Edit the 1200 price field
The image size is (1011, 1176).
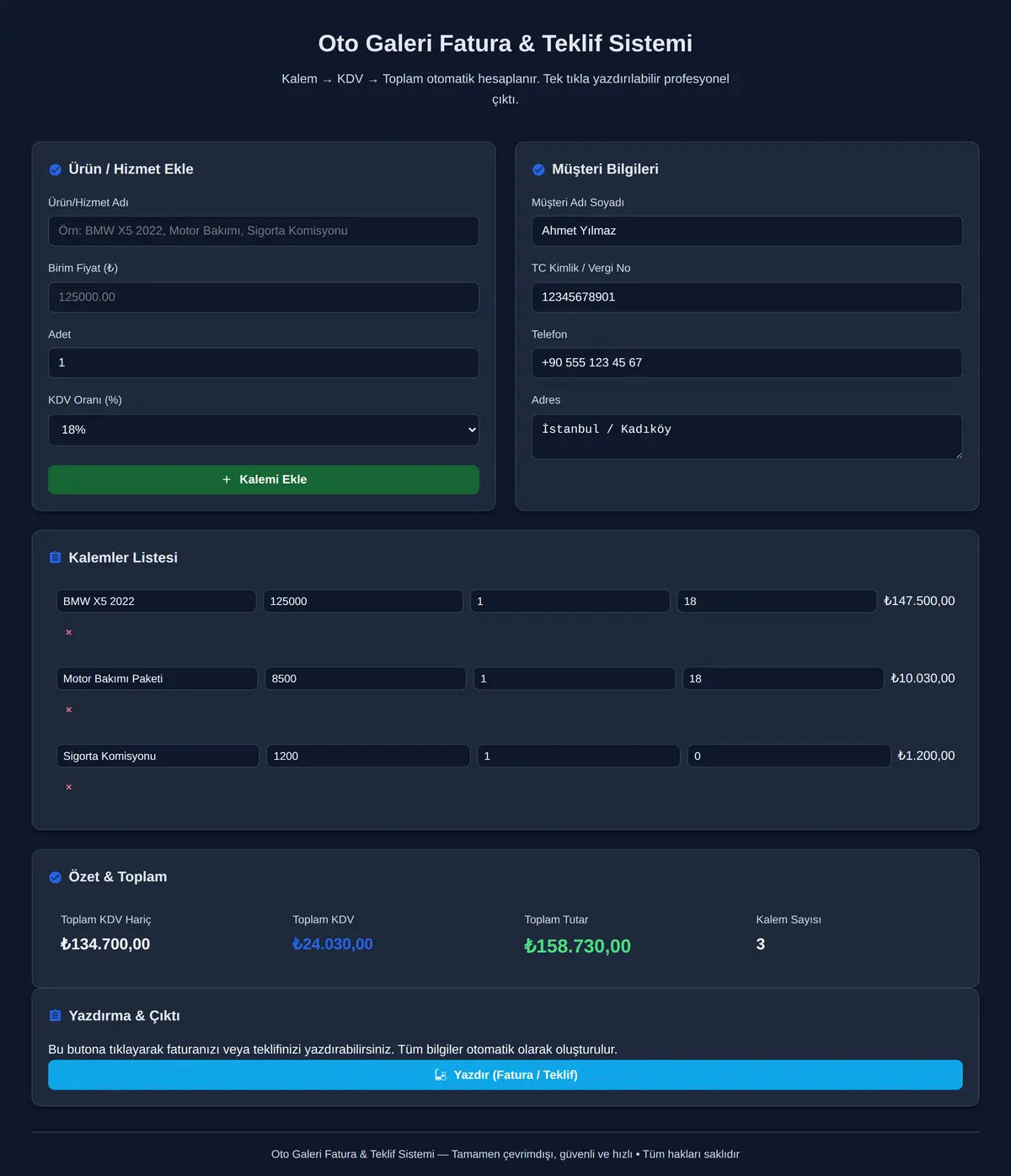(368, 756)
